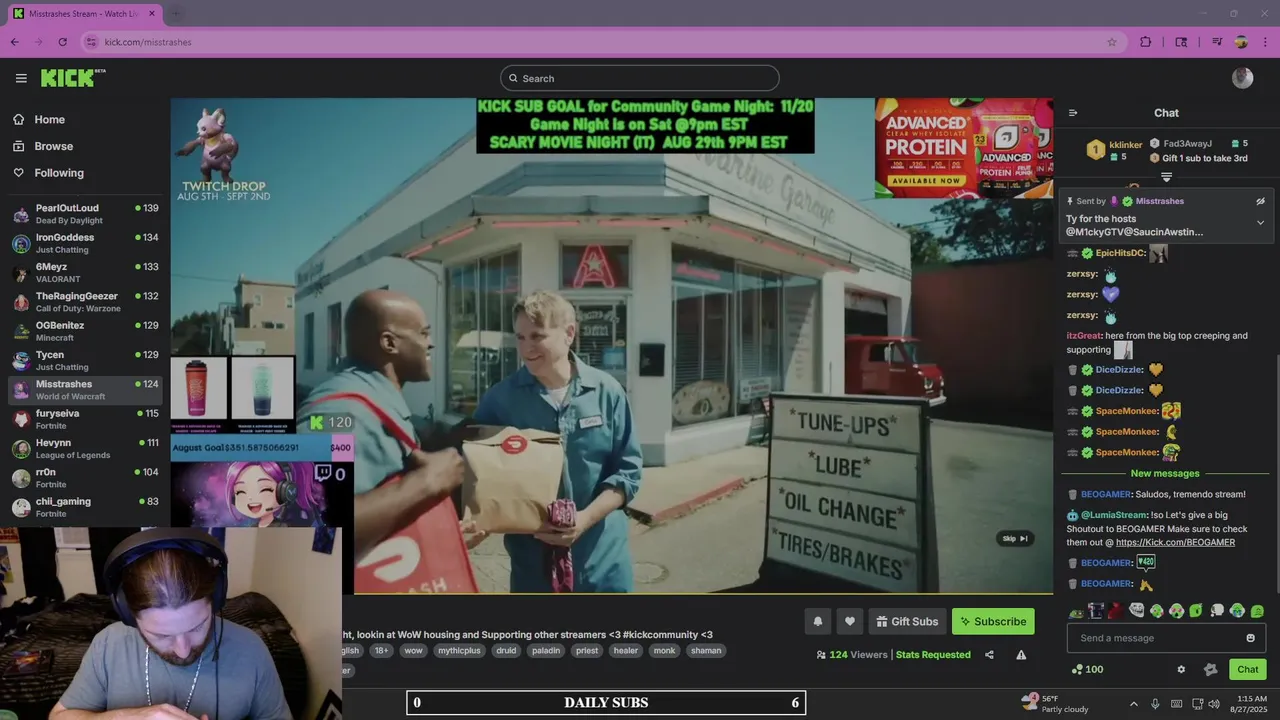Open the user profile avatar menu
This screenshot has width=1280, height=720.
(1242, 78)
